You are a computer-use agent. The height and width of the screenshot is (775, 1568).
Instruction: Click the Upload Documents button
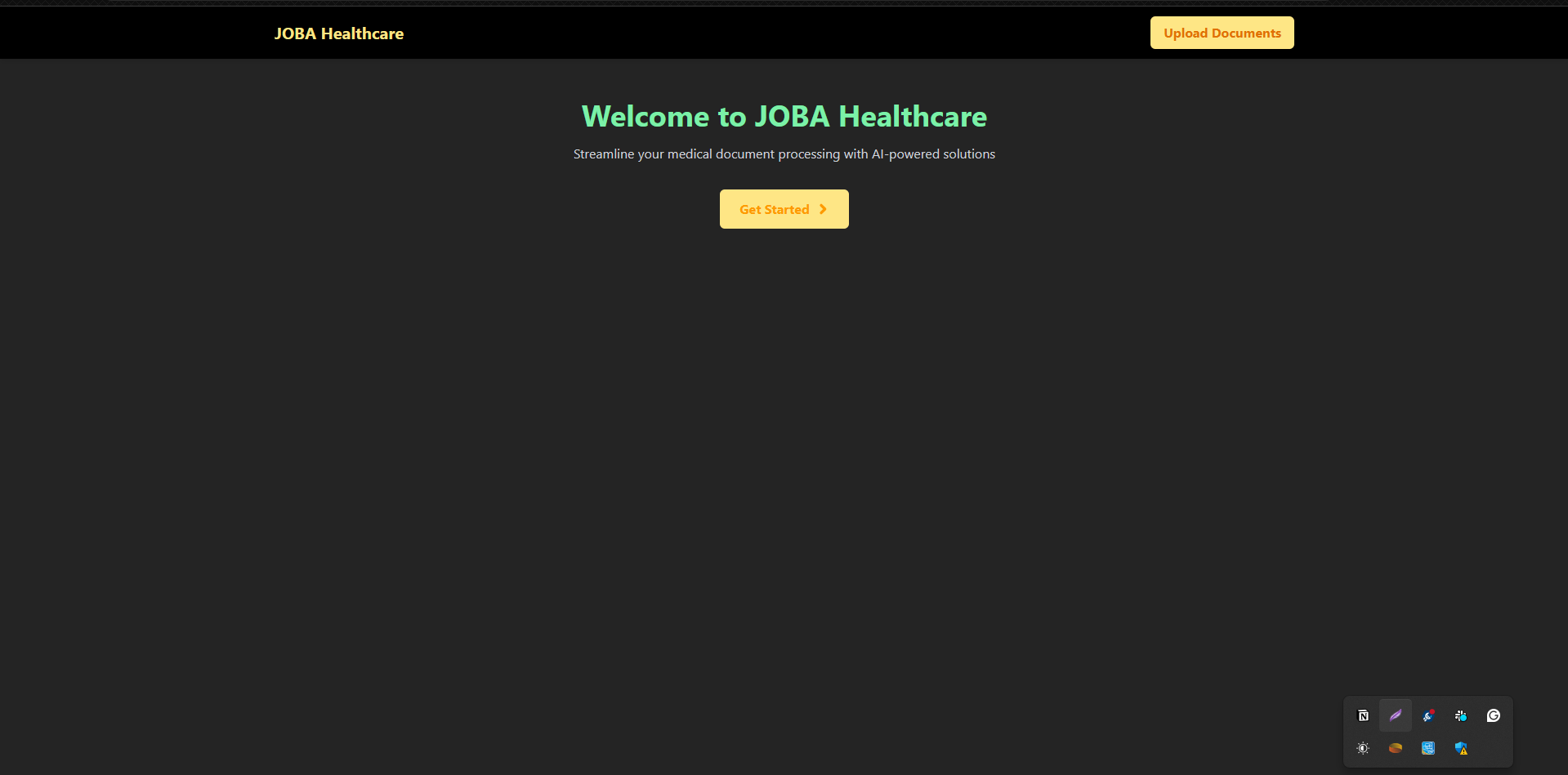point(1222,33)
